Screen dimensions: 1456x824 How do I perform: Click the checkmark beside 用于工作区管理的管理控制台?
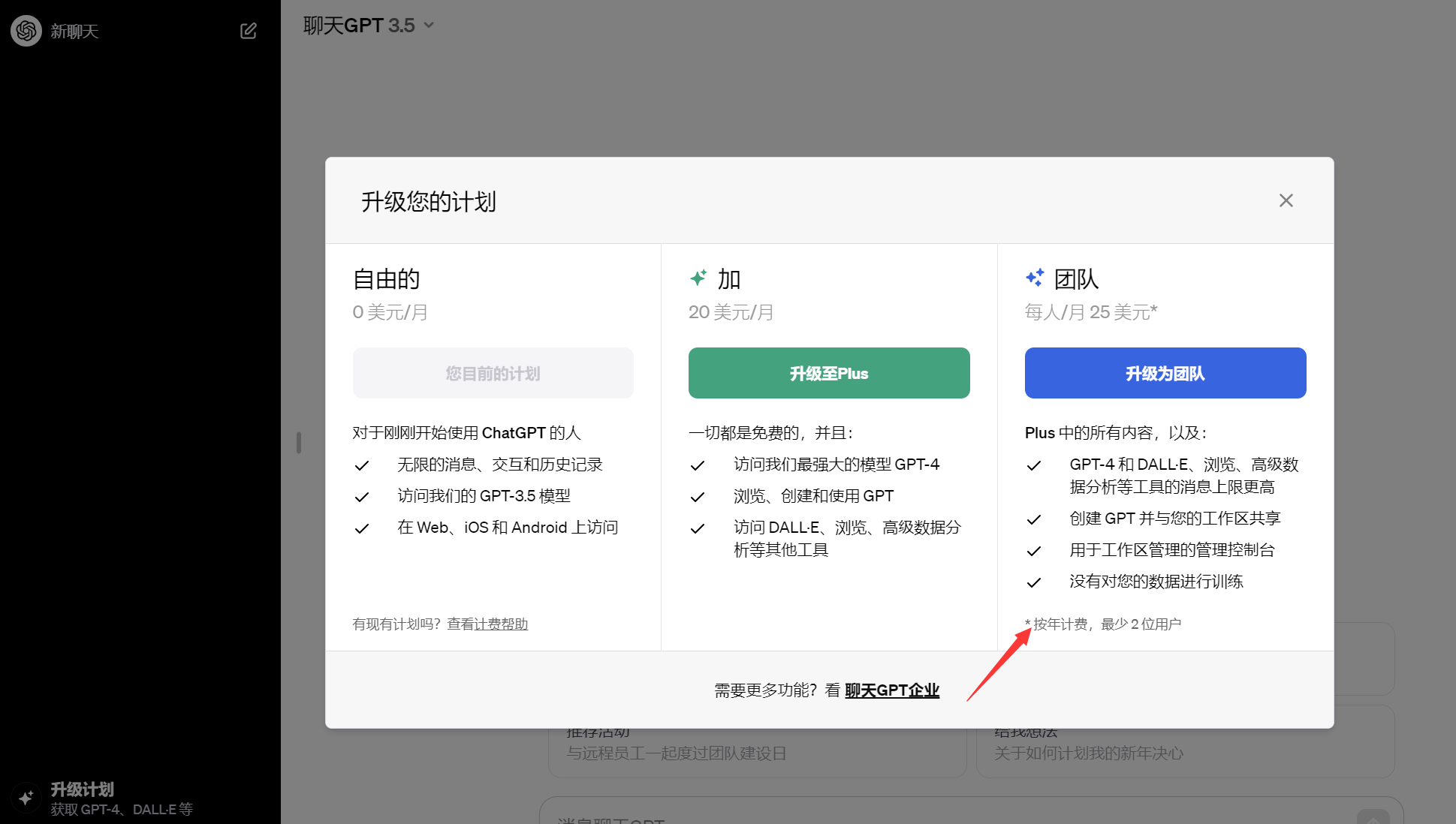(1034, 552)
